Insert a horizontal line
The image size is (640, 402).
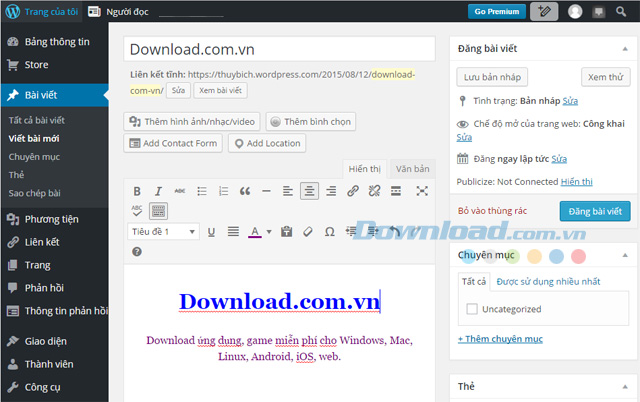(x=266, y=191)
